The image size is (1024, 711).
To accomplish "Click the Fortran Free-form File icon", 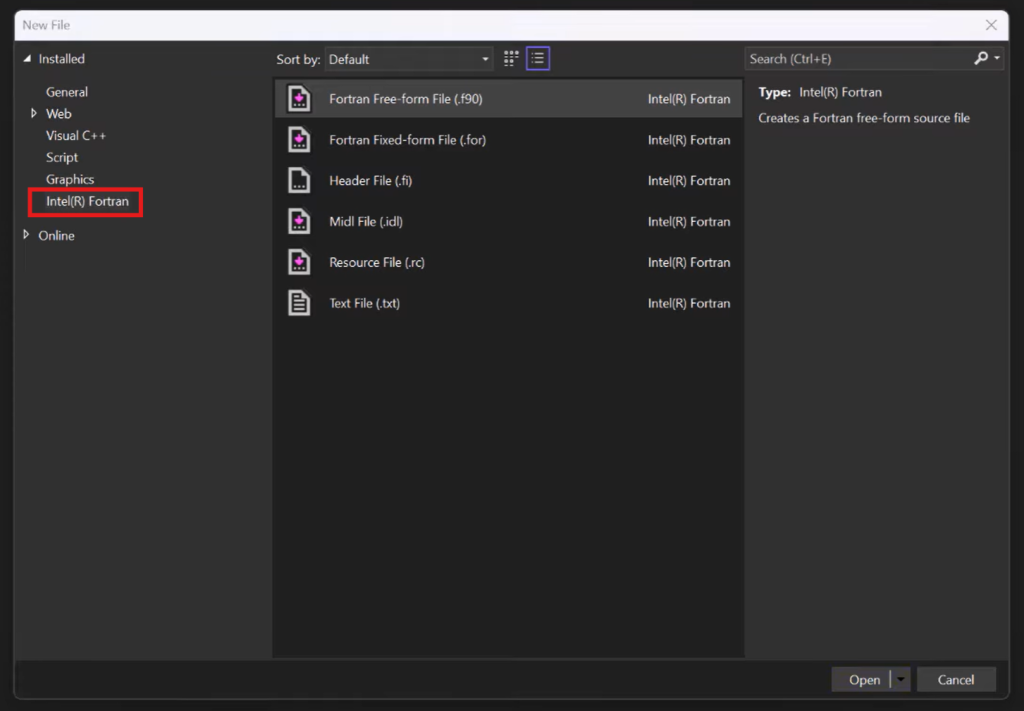I will pos(299,99).
